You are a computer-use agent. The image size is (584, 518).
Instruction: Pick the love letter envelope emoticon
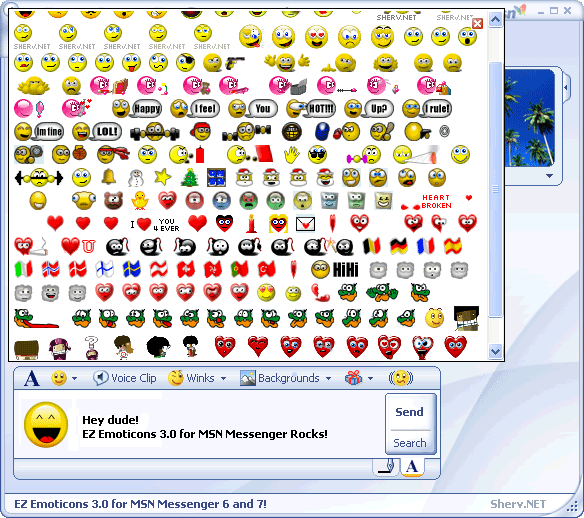pyautogui.click(x=305, y=224)
